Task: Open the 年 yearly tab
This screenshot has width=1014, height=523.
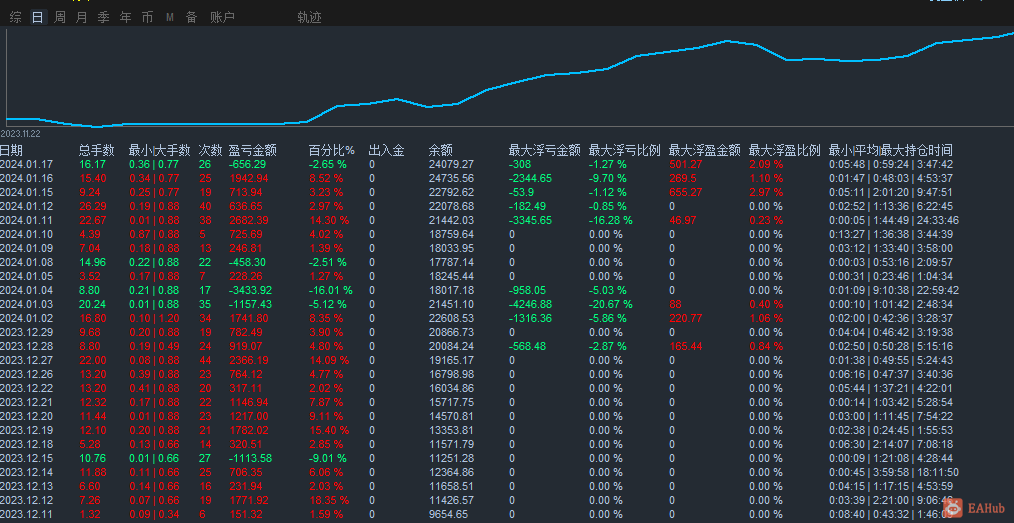Action: (126, 17)
